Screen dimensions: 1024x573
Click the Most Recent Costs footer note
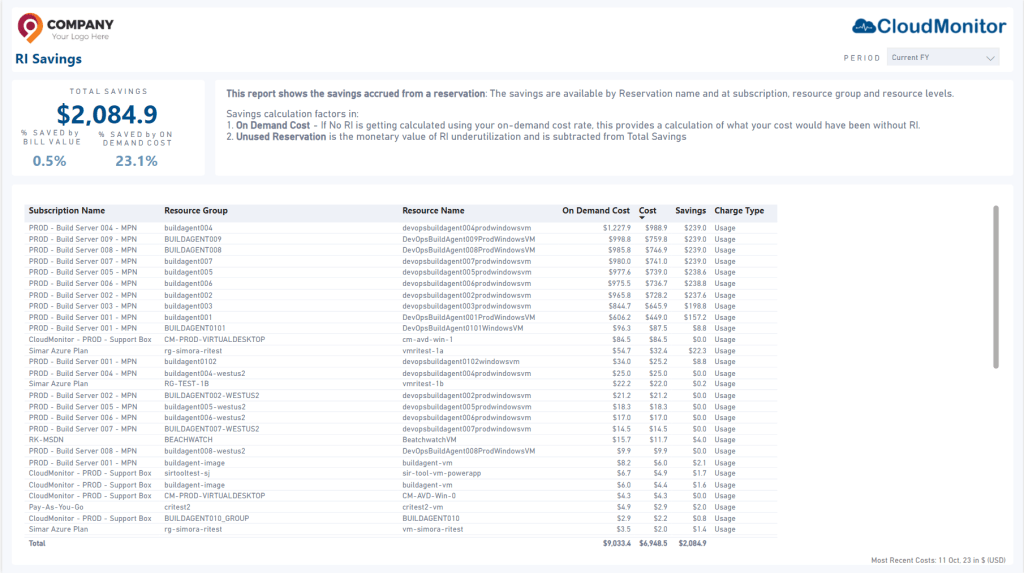coord(938,561)
